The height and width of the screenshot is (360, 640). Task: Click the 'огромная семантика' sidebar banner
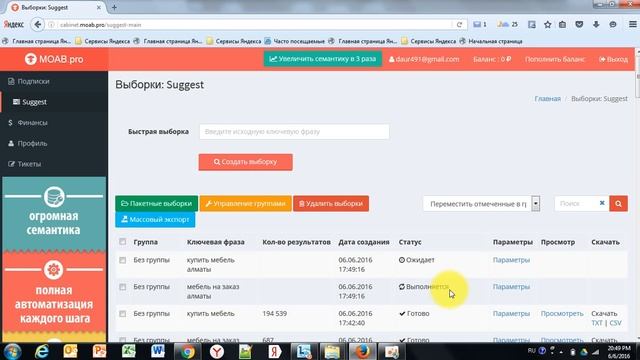(54, 214)
